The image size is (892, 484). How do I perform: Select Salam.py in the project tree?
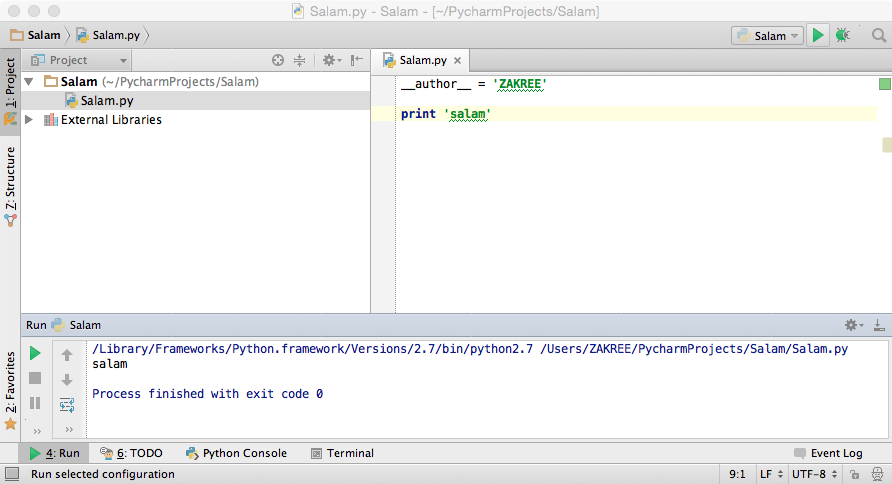tap(106, 101)
